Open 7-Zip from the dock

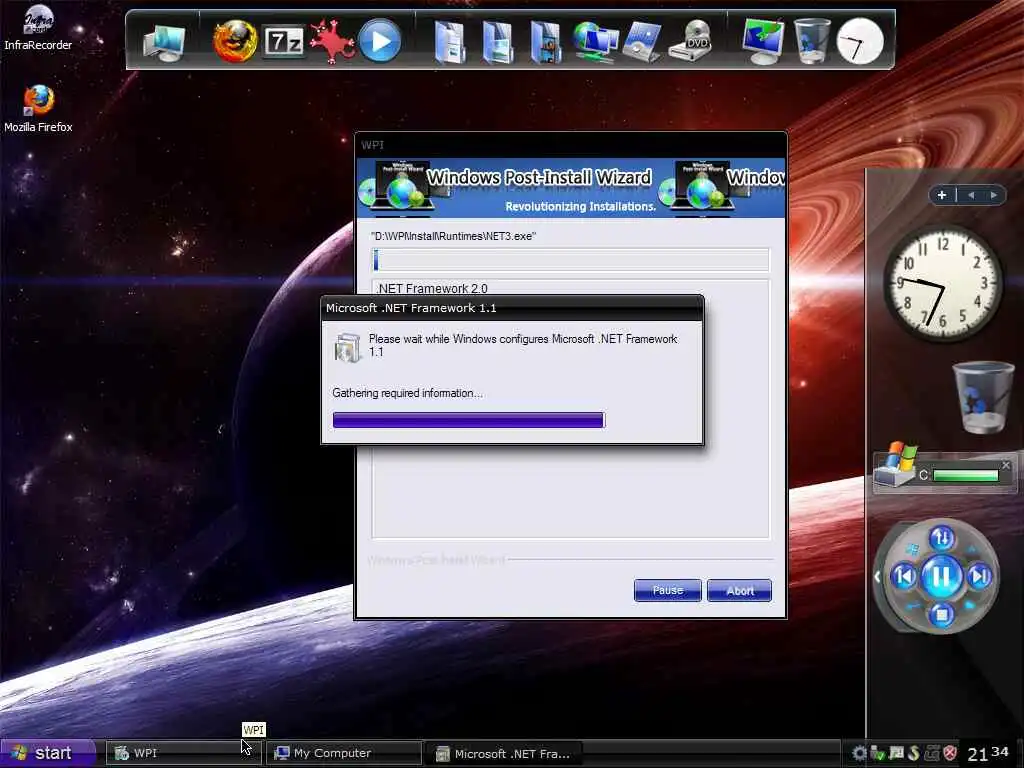click(283, 42)
